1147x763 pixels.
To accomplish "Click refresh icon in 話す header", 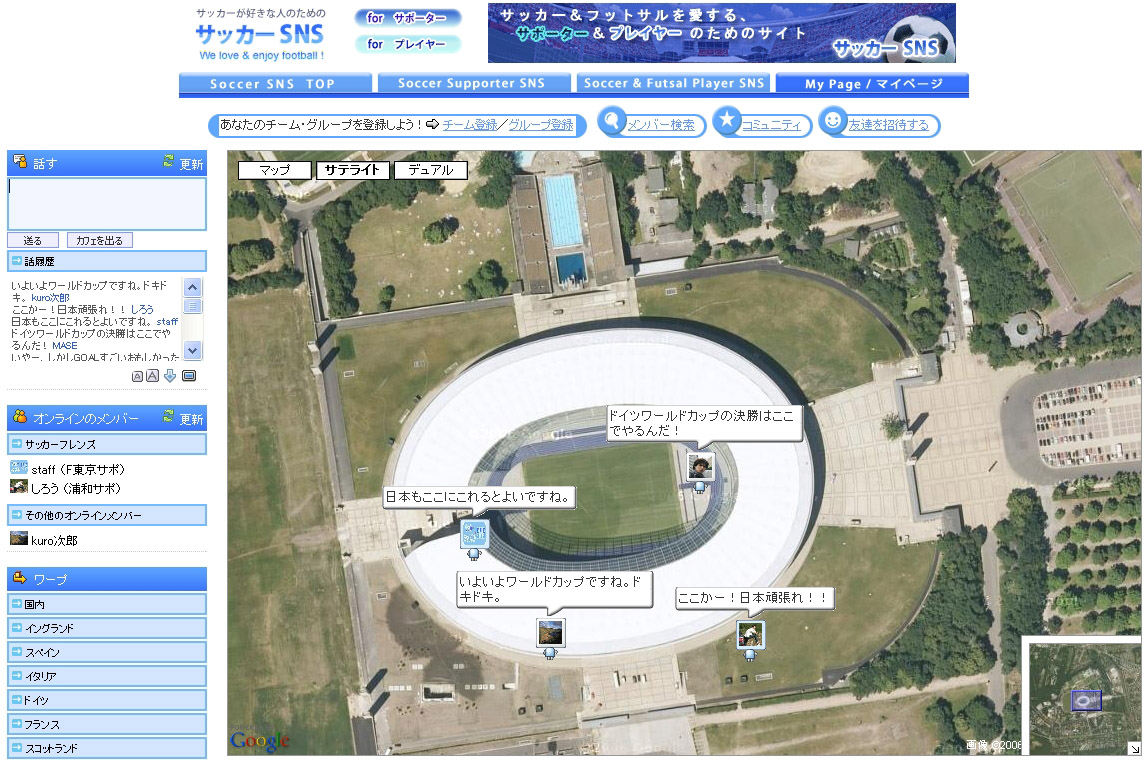I will point(168,162).
